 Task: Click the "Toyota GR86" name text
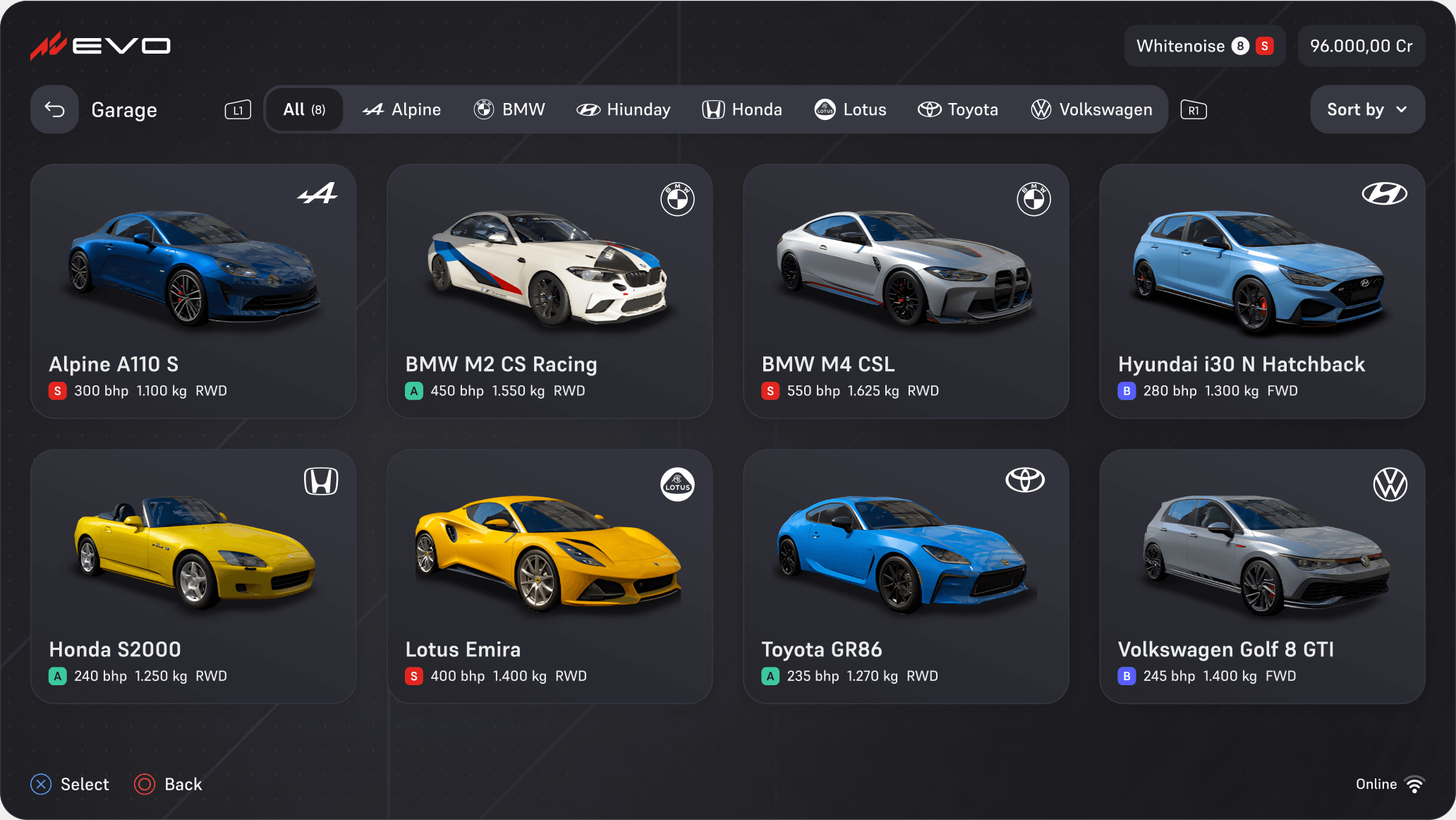(822, 649)
